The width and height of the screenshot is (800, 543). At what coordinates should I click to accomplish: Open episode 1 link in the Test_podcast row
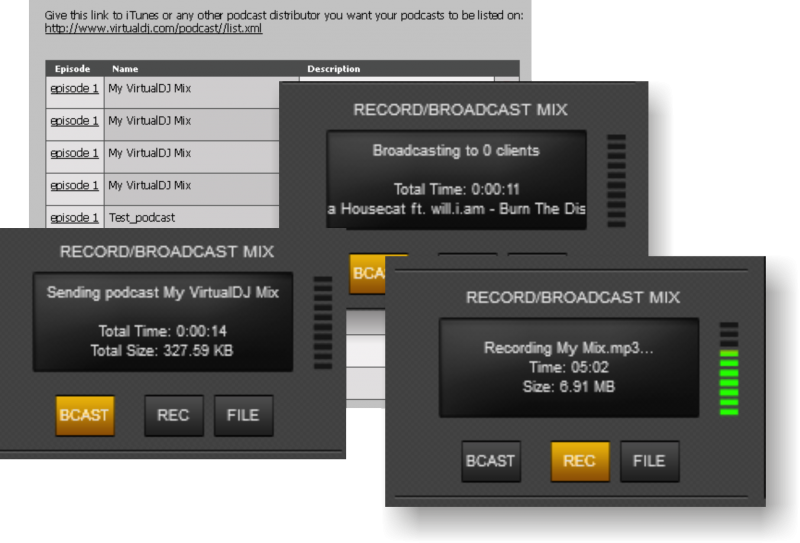click(x=75, y=217)
